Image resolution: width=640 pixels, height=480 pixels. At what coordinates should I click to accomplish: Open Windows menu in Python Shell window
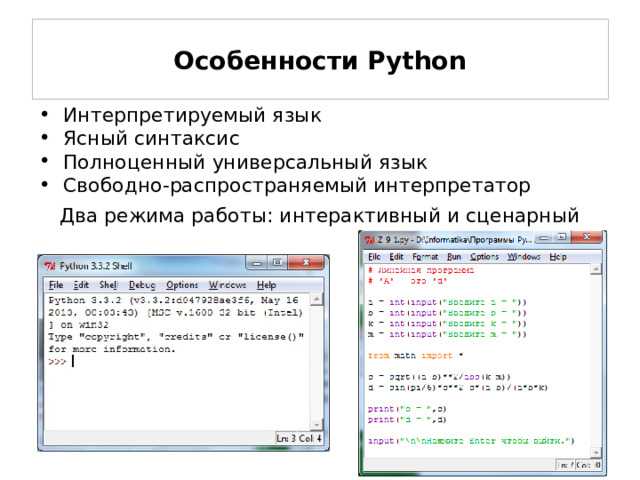[x=227, y=285]
